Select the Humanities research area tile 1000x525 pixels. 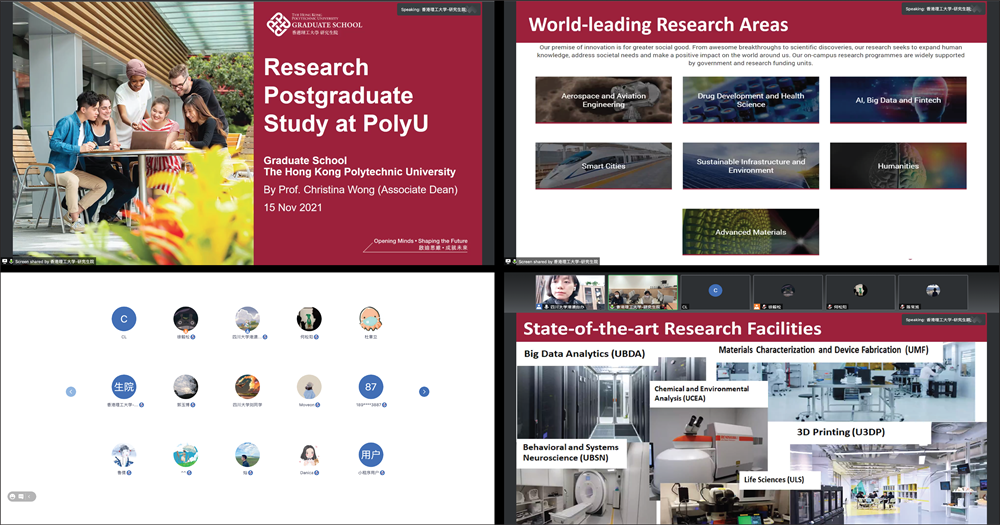point(898,166)
